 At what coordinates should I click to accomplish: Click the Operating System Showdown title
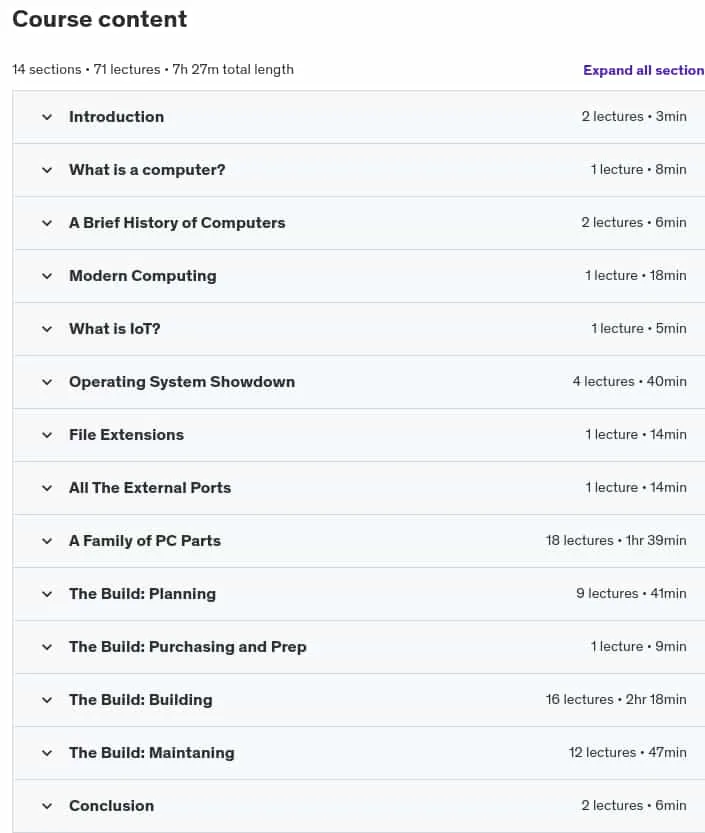(182, 381)
